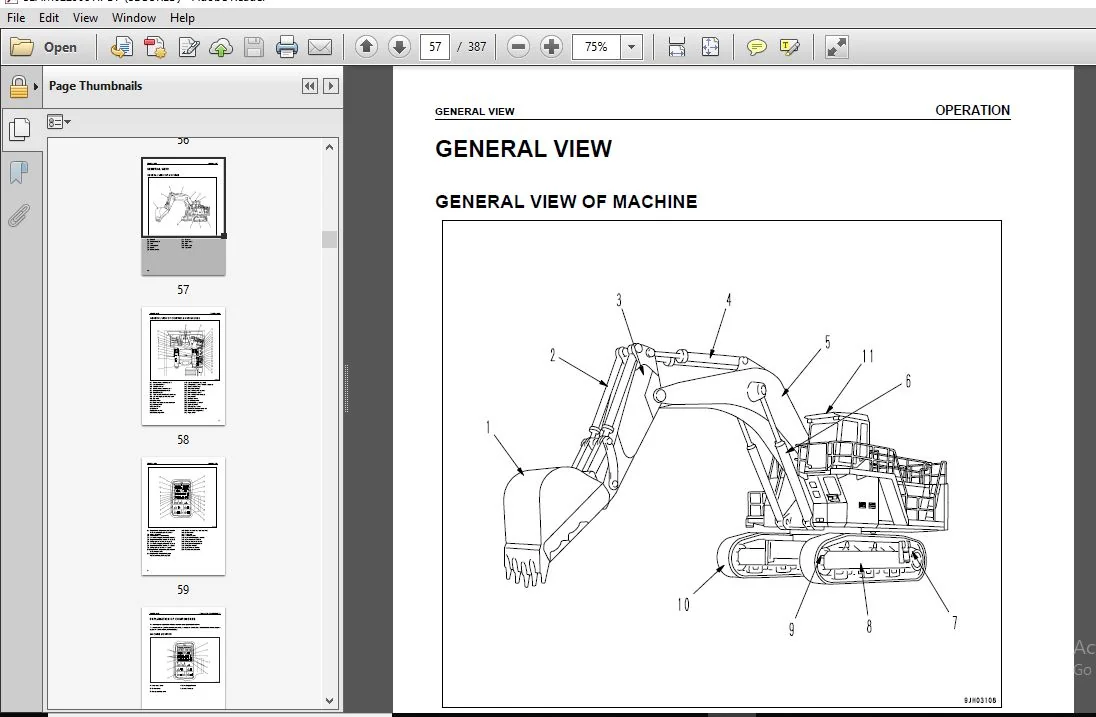
Task: Open the View menu
Action: tap(85, 17)
